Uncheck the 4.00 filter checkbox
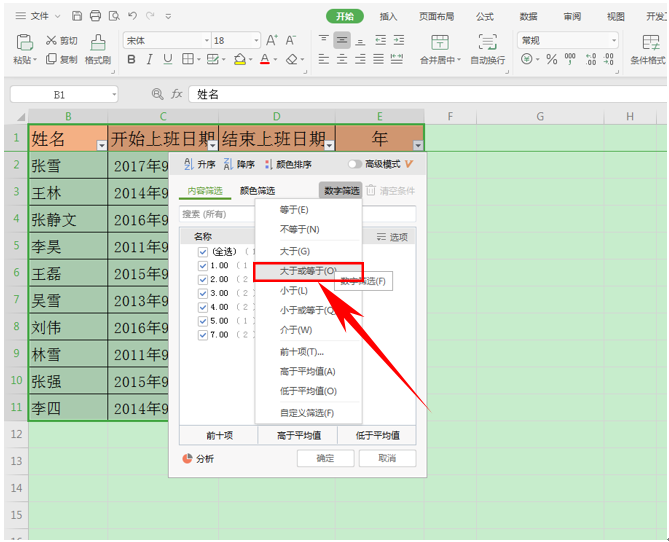The image size is (669, 542). [203, 307]
